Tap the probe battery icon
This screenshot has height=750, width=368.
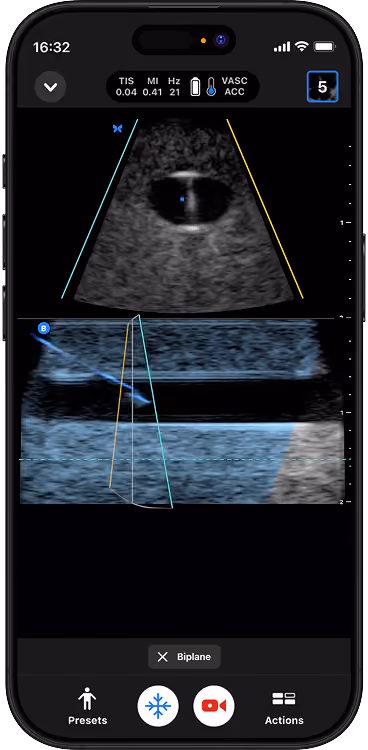pyautogui.click(x=195, y=87)
